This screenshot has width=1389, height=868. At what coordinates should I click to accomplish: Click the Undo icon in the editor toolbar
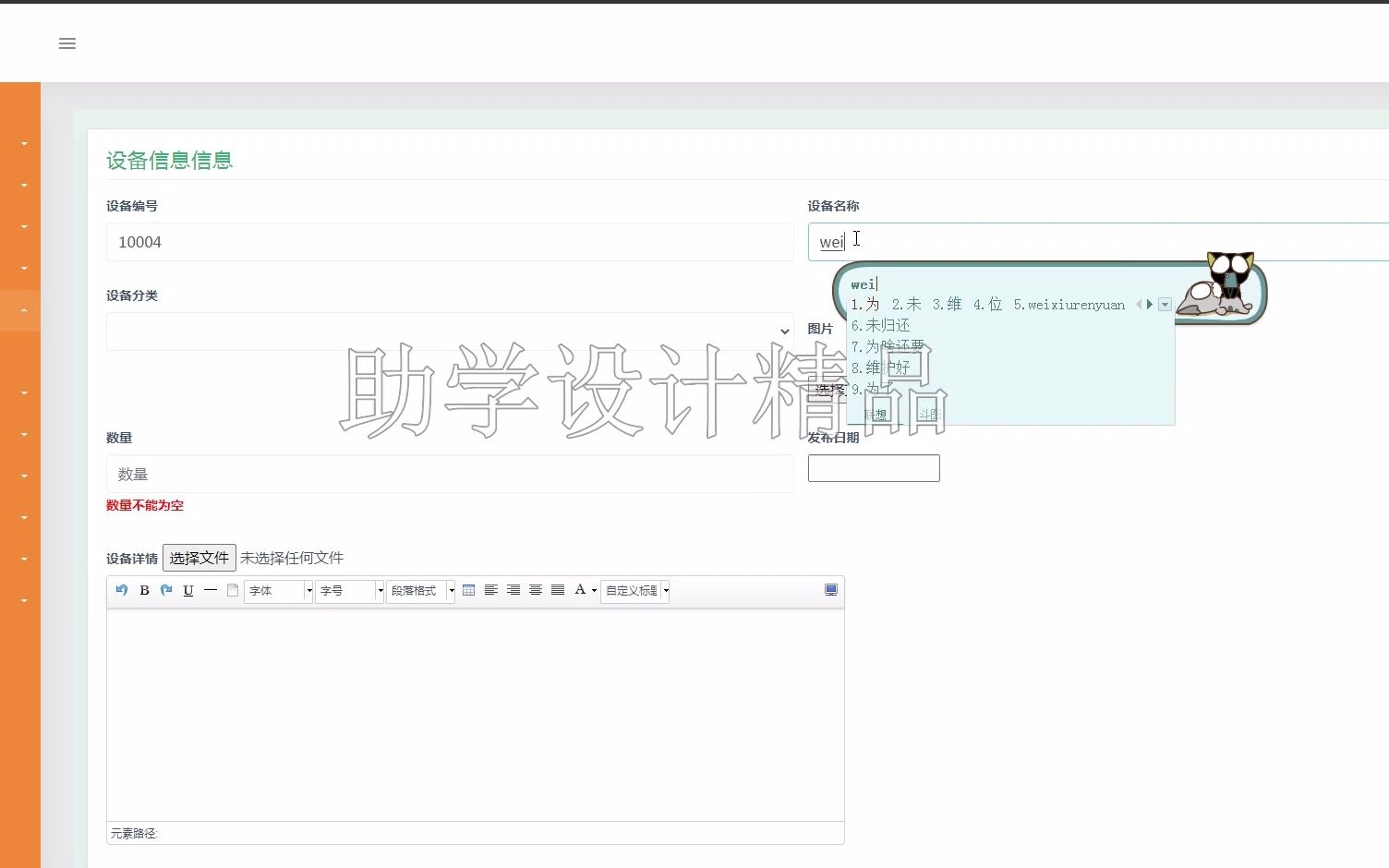[x=121, y=591]
